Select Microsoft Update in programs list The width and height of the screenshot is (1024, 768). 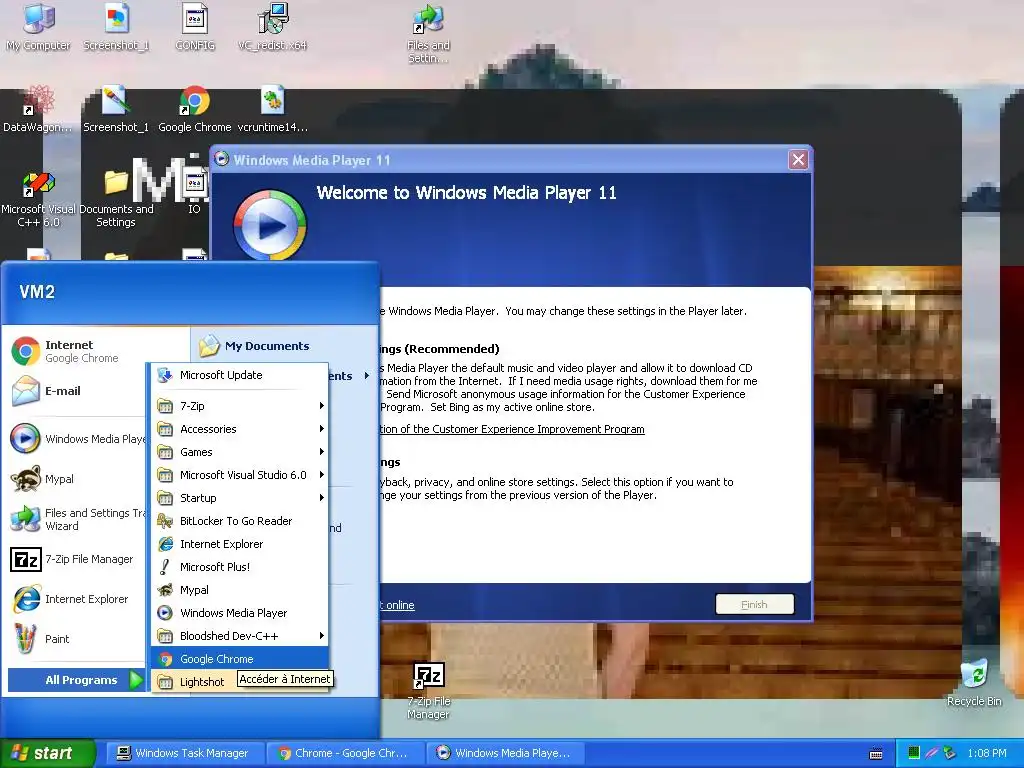pyautogui.click(x=240, y=375)
